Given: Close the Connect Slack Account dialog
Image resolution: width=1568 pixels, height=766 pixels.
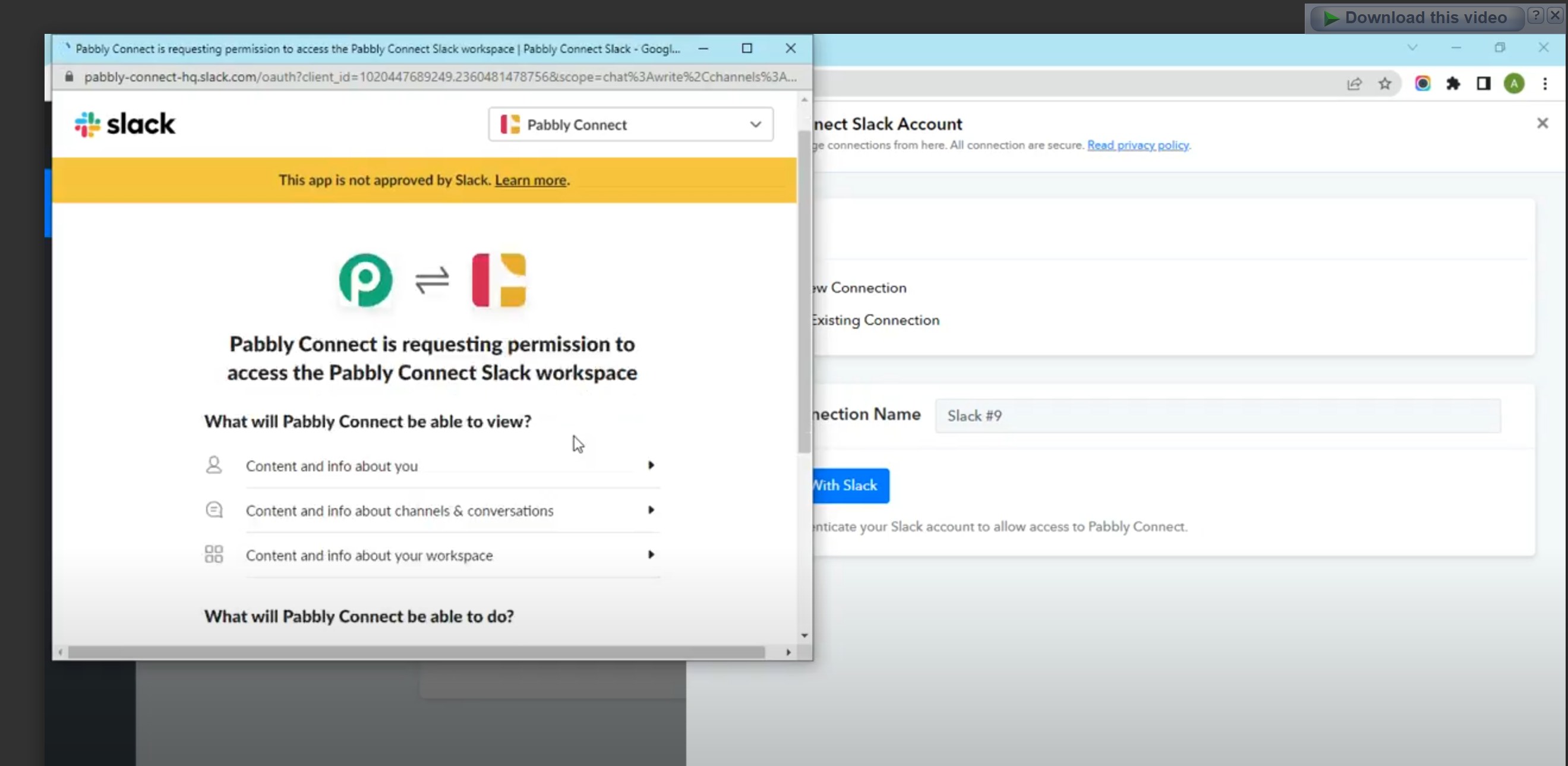Looking at the screenshot, I should 1542,124.
